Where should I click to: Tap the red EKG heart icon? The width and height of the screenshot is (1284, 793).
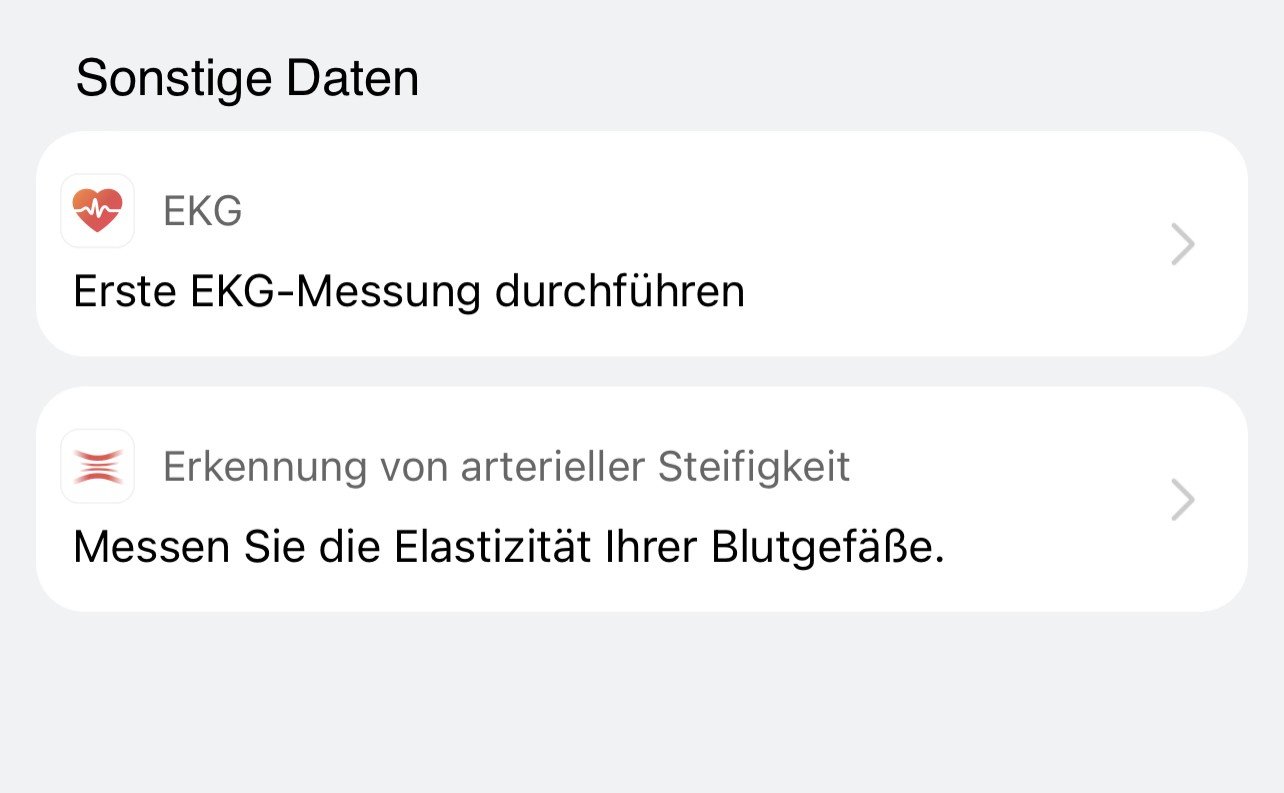[98, 211]
